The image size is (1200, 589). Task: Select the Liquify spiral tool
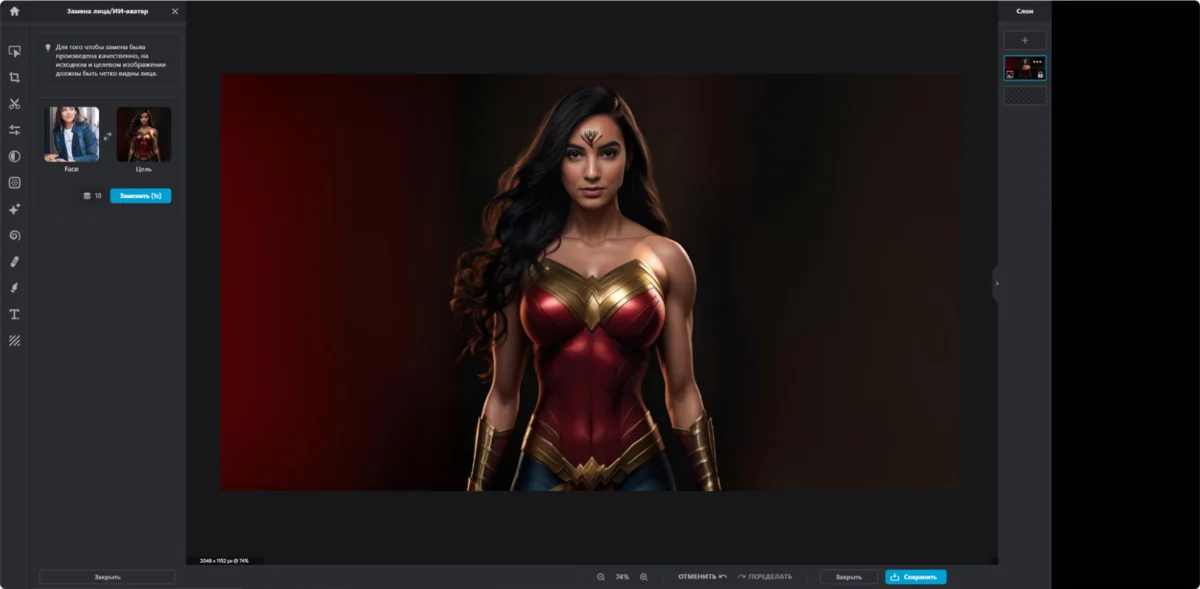(14, 235)
